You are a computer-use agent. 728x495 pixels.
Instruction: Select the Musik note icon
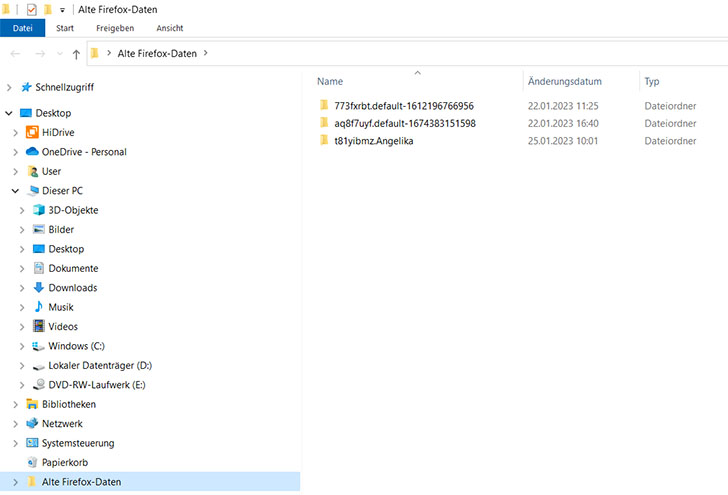point(39,306)
